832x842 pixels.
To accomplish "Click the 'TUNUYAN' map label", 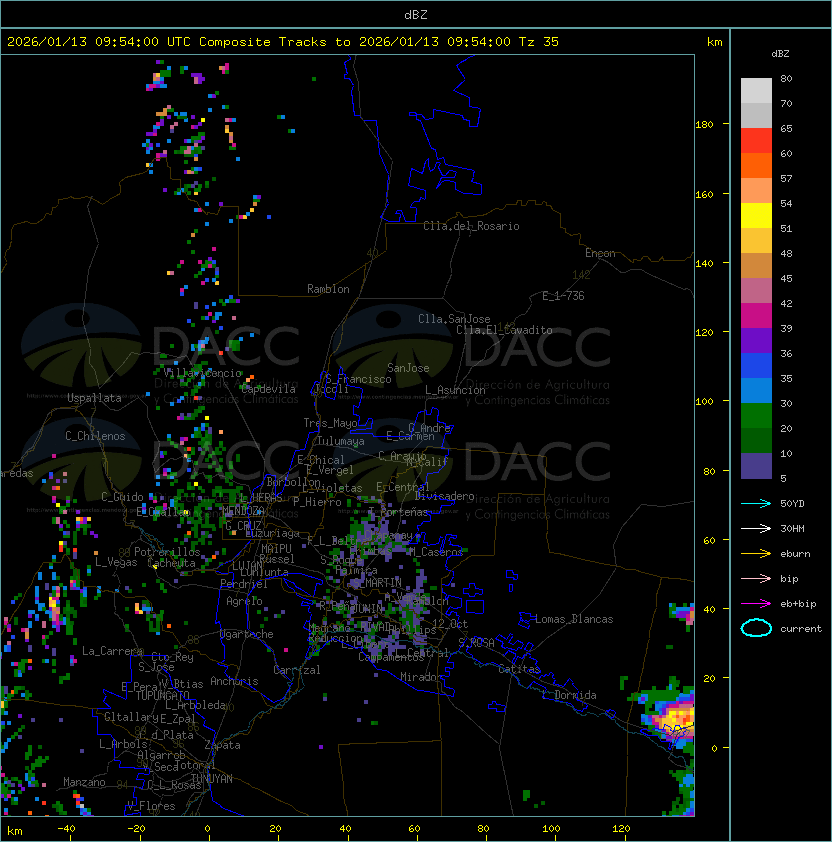I will [x=212, y=779].
